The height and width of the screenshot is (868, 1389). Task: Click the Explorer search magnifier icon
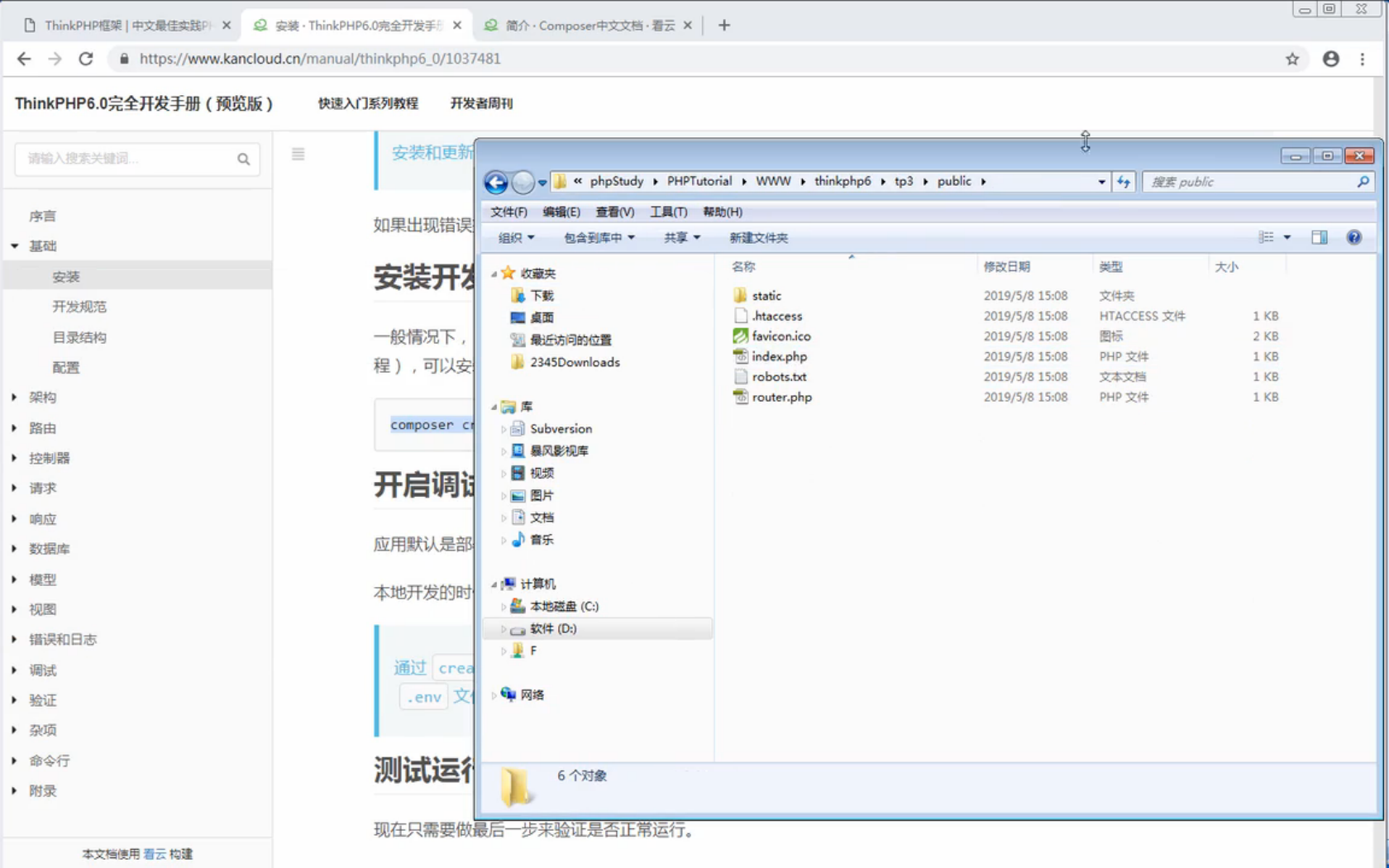[1363, 182]
